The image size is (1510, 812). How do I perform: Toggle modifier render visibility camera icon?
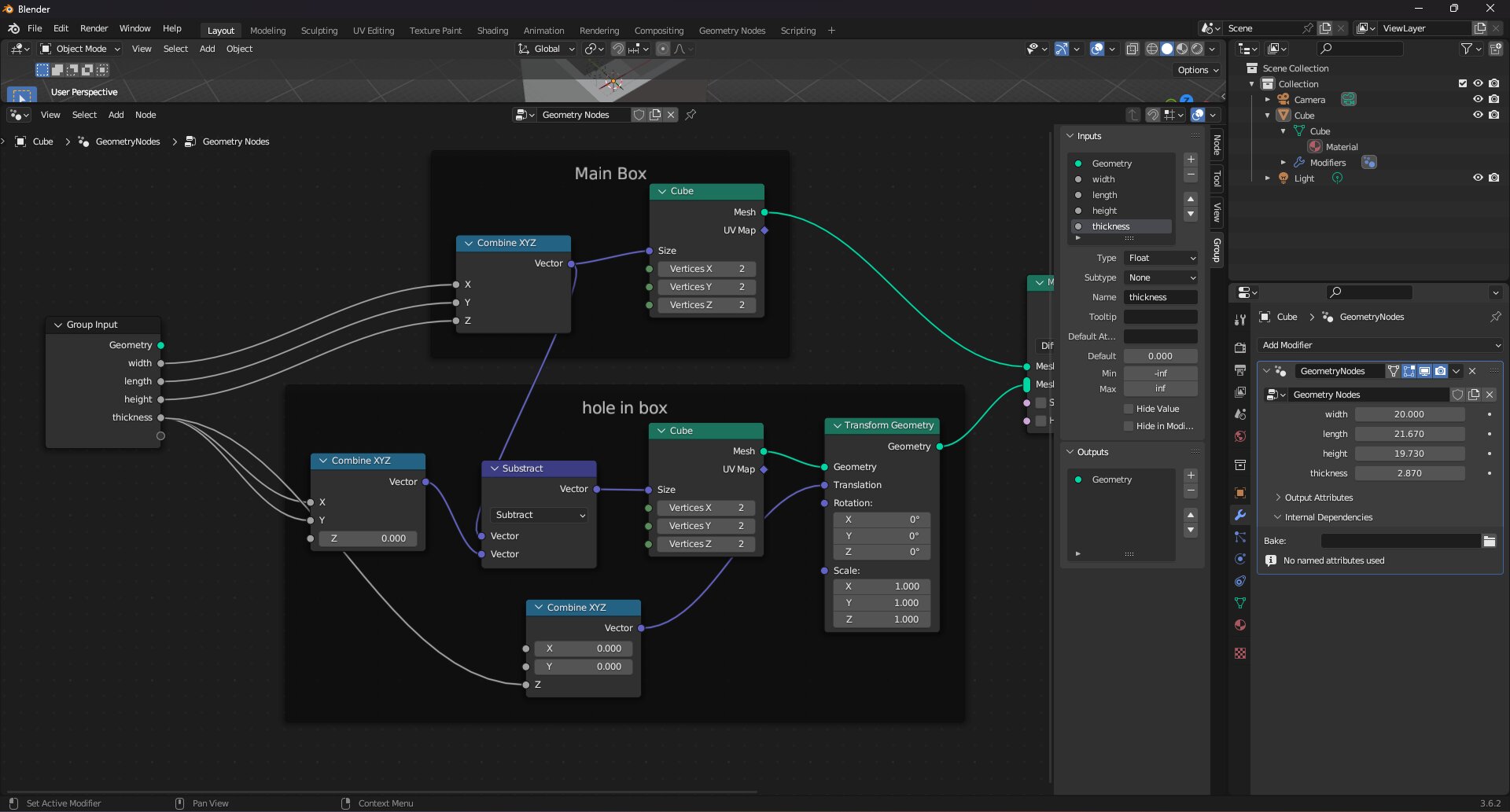coord(1440,371)
